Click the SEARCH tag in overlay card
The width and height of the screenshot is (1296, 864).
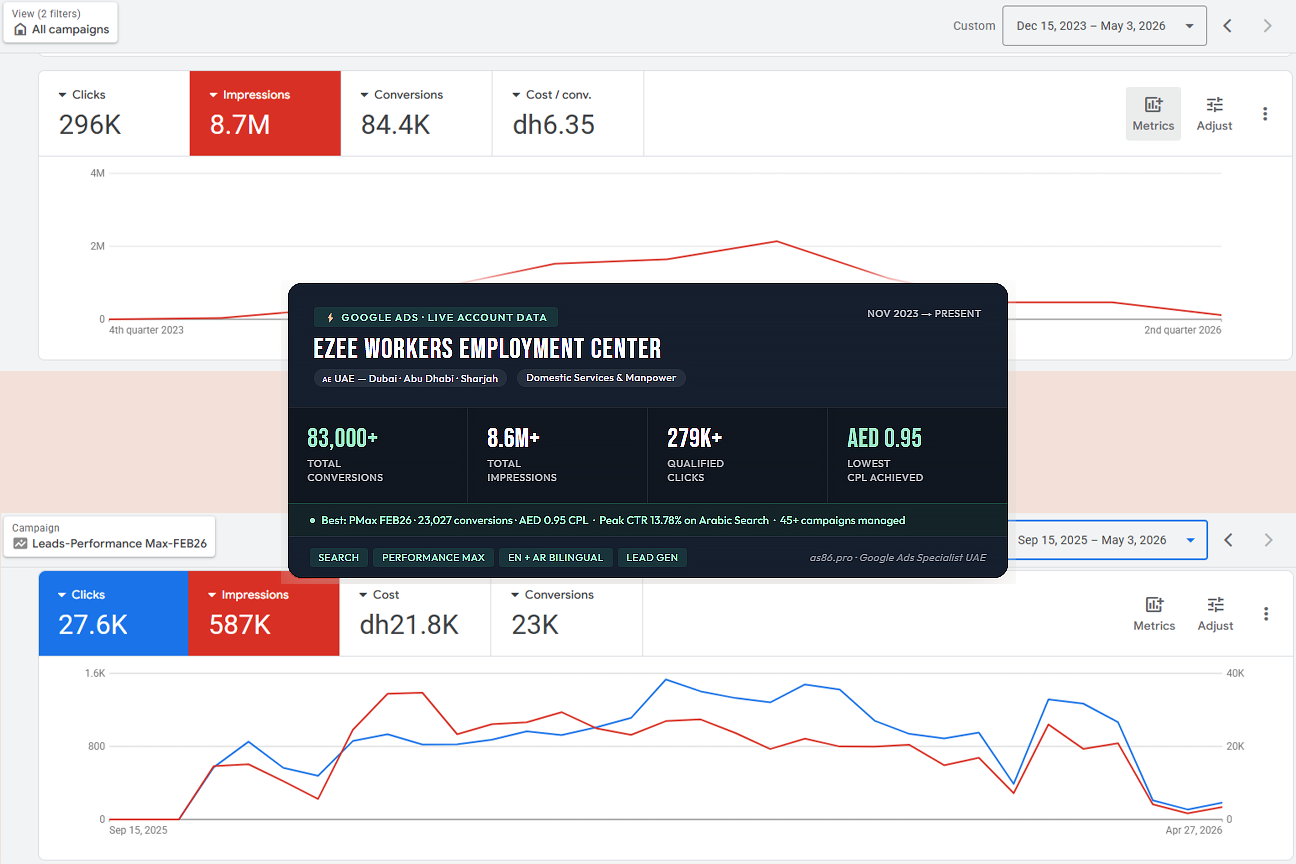tap(339, 557)
